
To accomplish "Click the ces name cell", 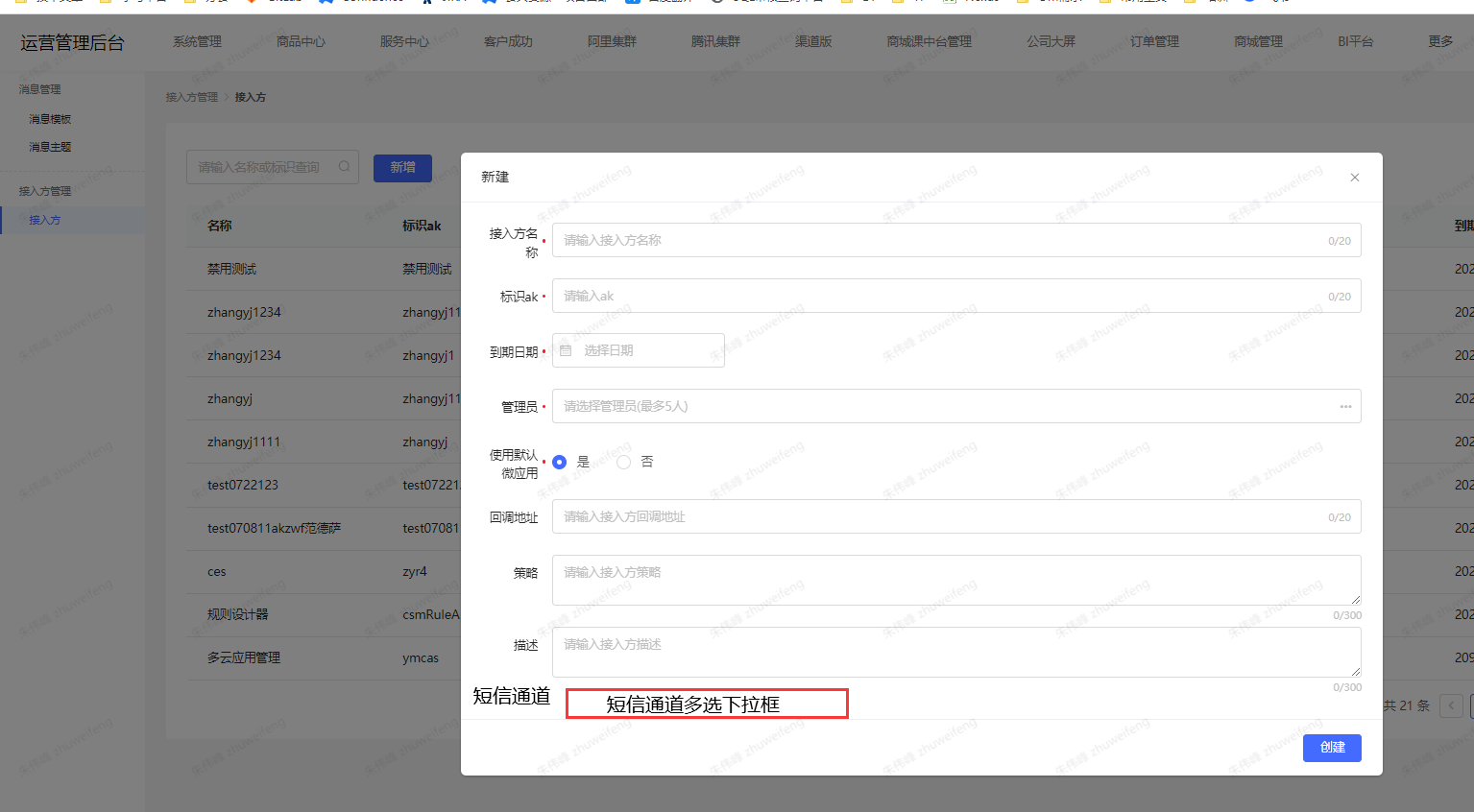I will [216, 571].
